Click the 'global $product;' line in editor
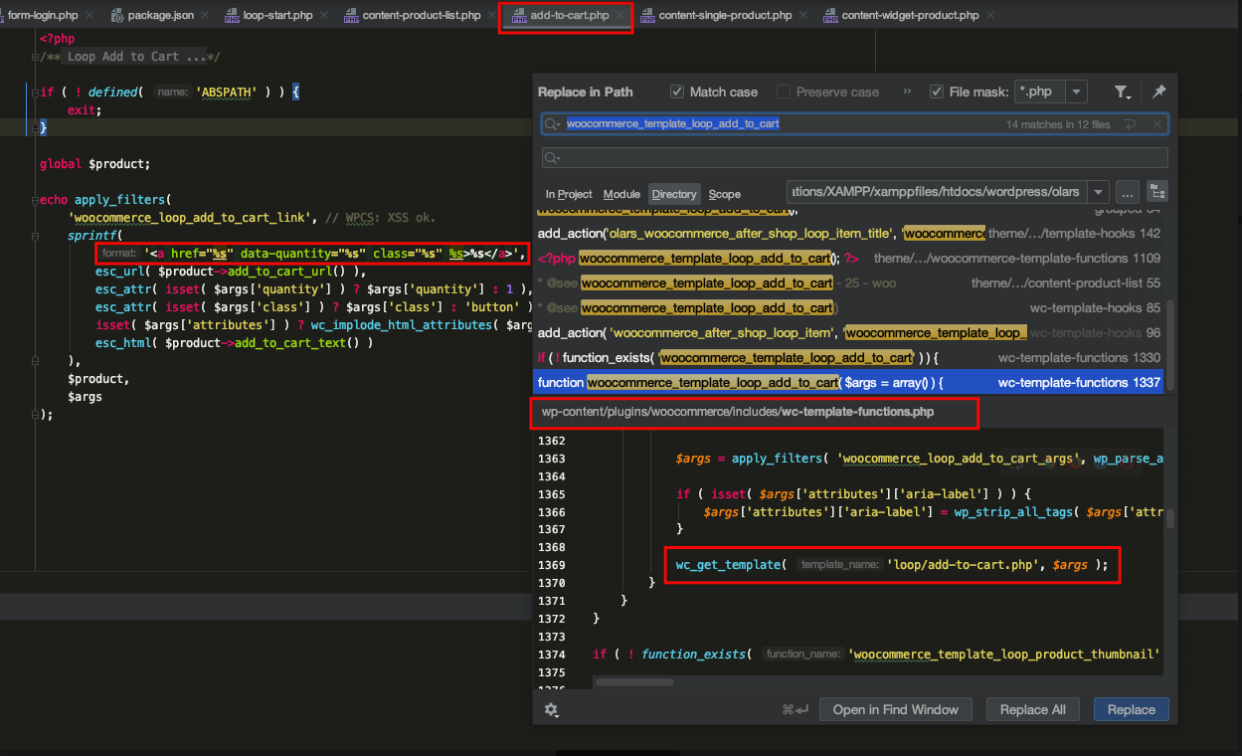1242x756 pixels. pyautogui.click(x=95, y=164)
